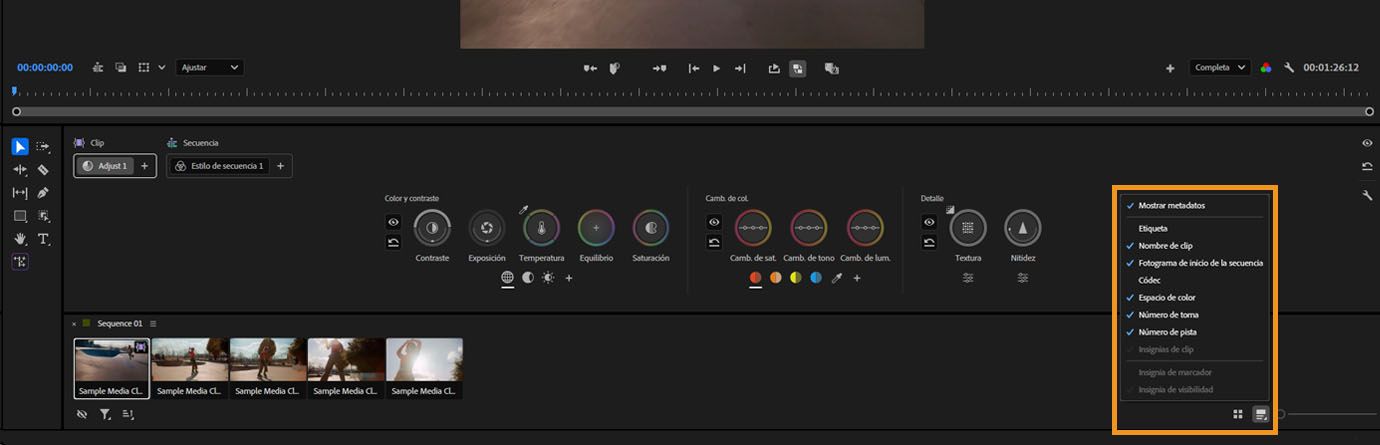Image resolution: width=1380 pixels, height=445 pixels.
Task: Click the Equilibrio color wheel
Action: pyautogui.click(x=596, y=228)
